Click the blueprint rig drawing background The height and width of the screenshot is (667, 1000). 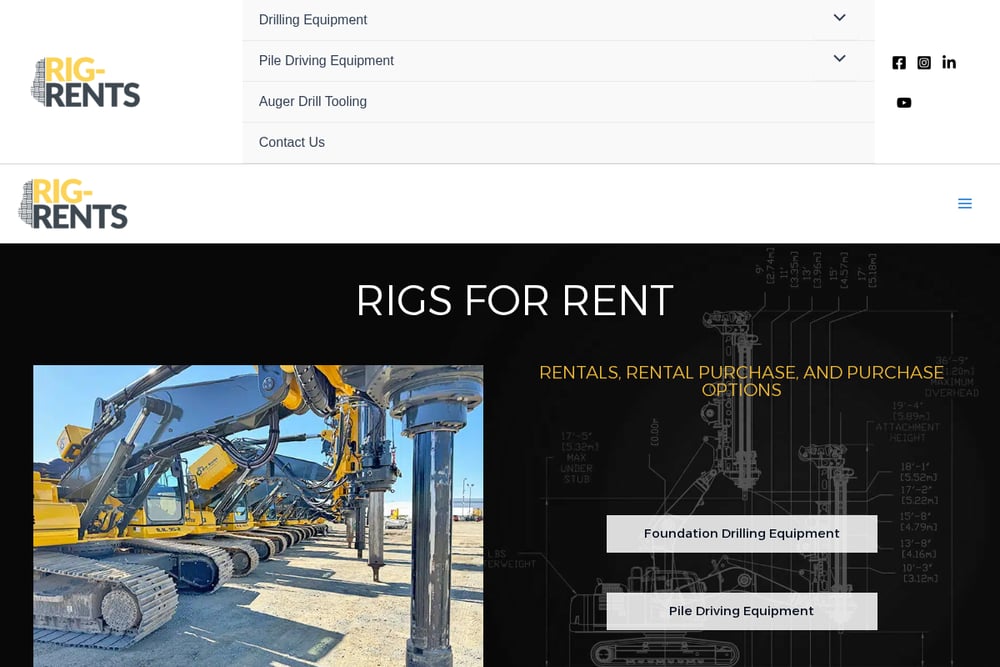point(740,459)
